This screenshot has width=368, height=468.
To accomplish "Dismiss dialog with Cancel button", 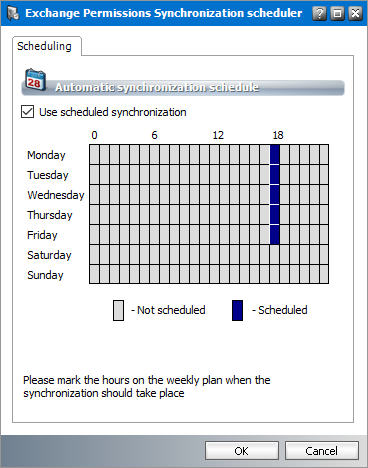I will [322, 451].
